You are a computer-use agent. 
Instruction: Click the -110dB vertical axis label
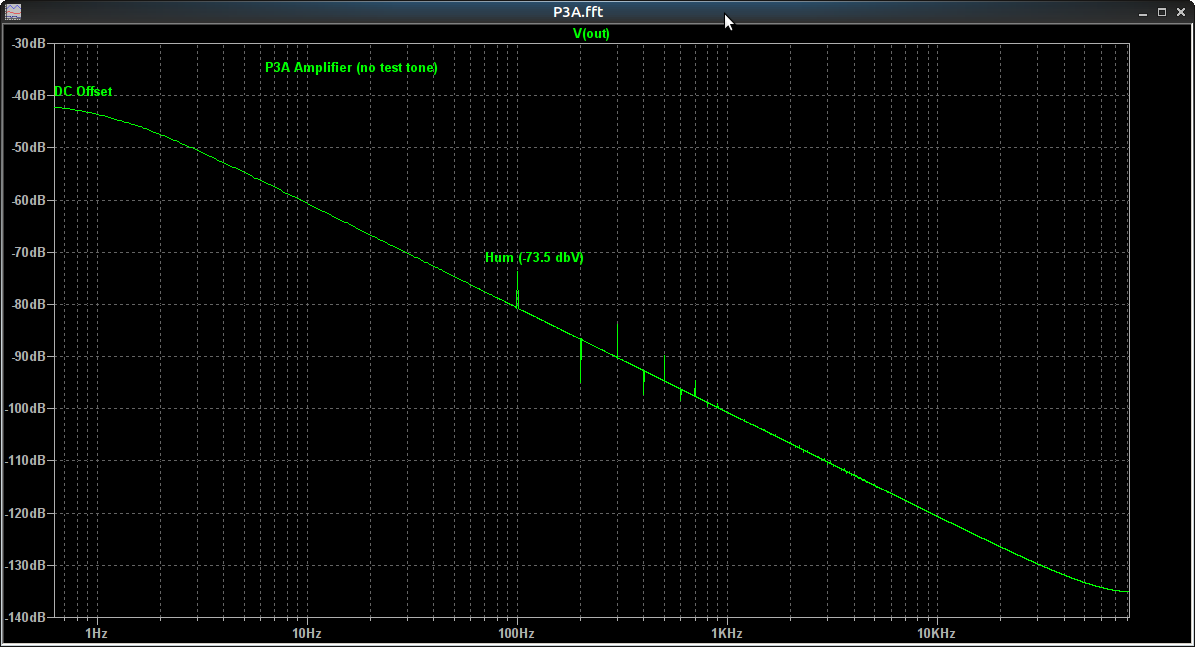(x=26, y=460)
